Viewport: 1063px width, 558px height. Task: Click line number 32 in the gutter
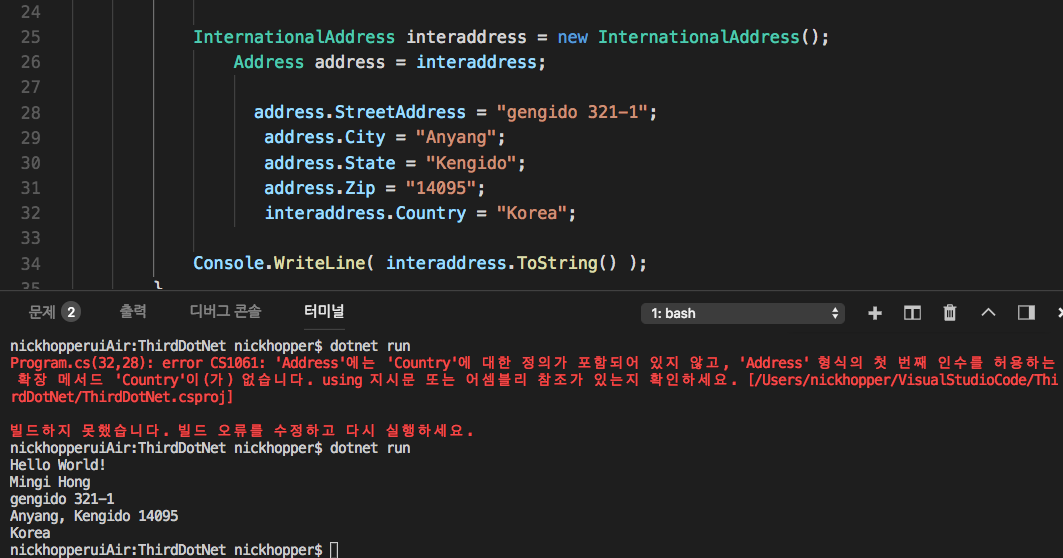(x=31, y=213)
